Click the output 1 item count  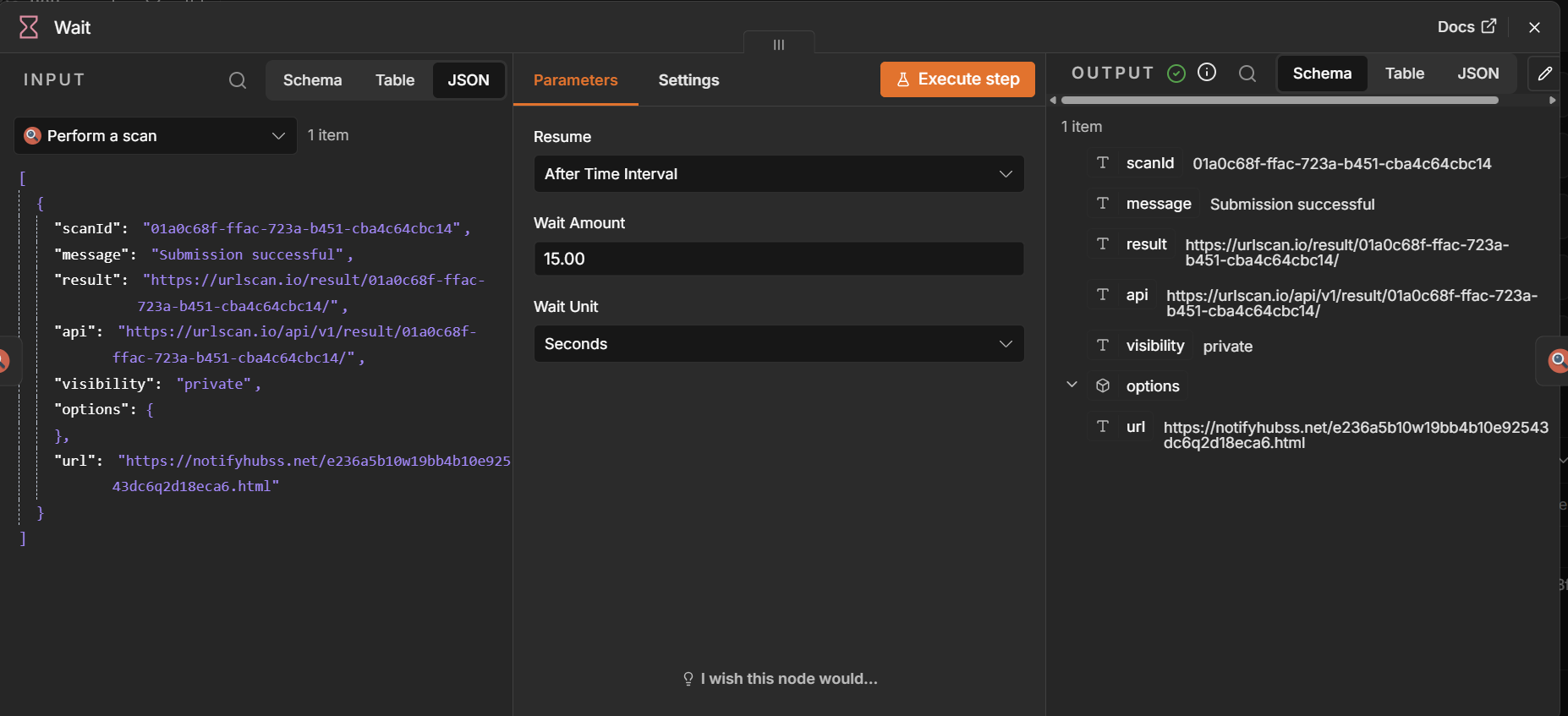[1082, 127]
